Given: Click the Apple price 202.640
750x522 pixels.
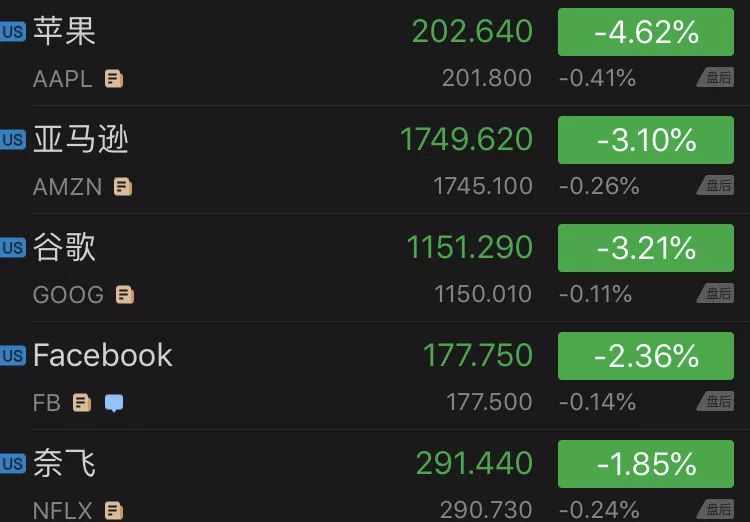Looking at the screenshot, I should [472, 32].
